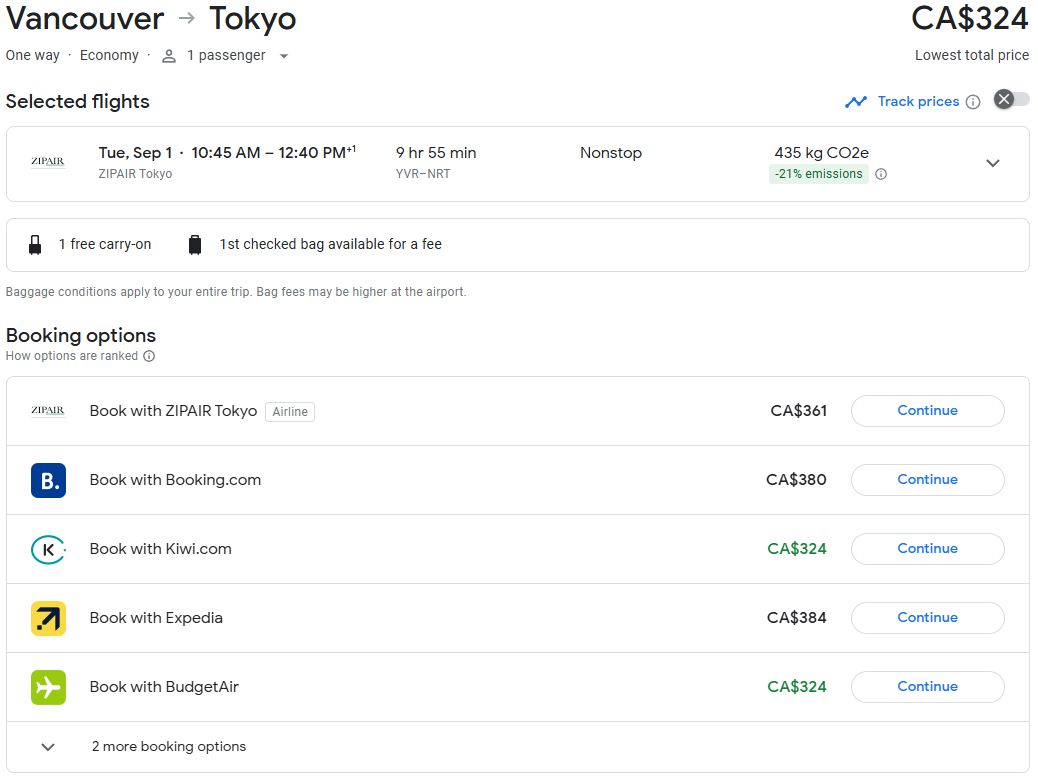The height and width of the screenshot is (783, 1038).
Task: Click the How options are ranked info icon
Action: tap(148, 355)
